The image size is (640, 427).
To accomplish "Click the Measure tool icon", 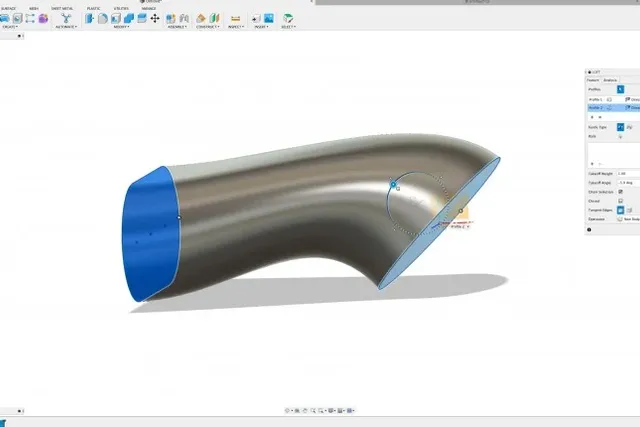I will (x=235, y=18).
